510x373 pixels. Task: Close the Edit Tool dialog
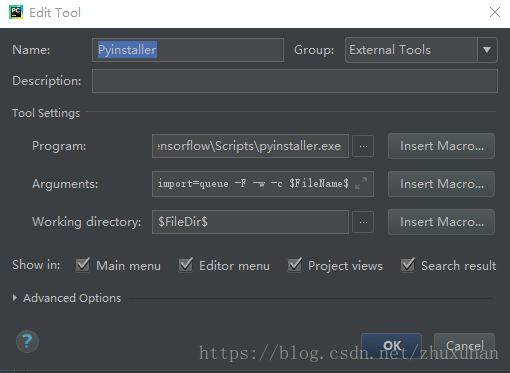pos(495,12)
